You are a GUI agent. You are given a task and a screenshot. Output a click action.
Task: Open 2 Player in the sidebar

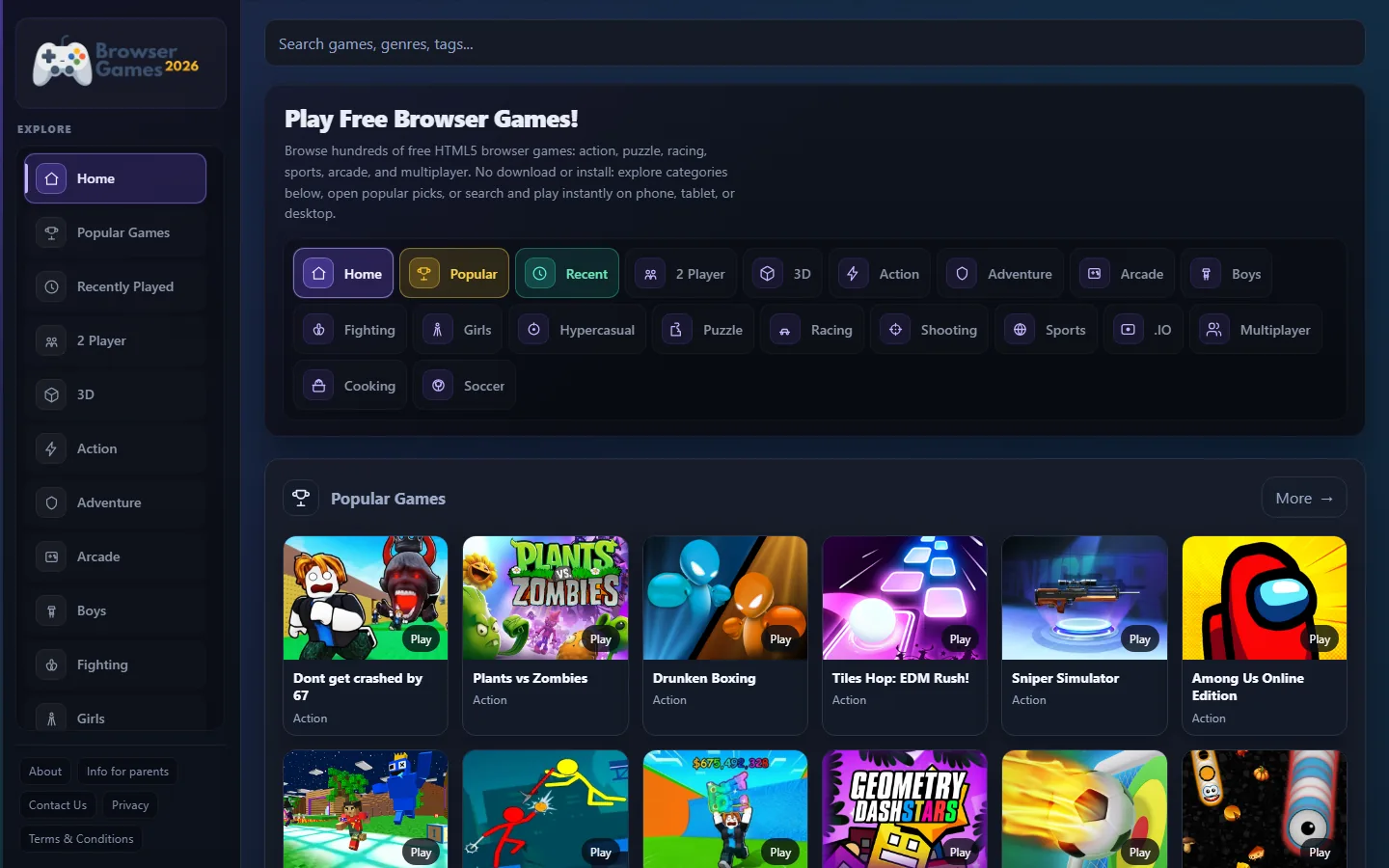[116, 340]
